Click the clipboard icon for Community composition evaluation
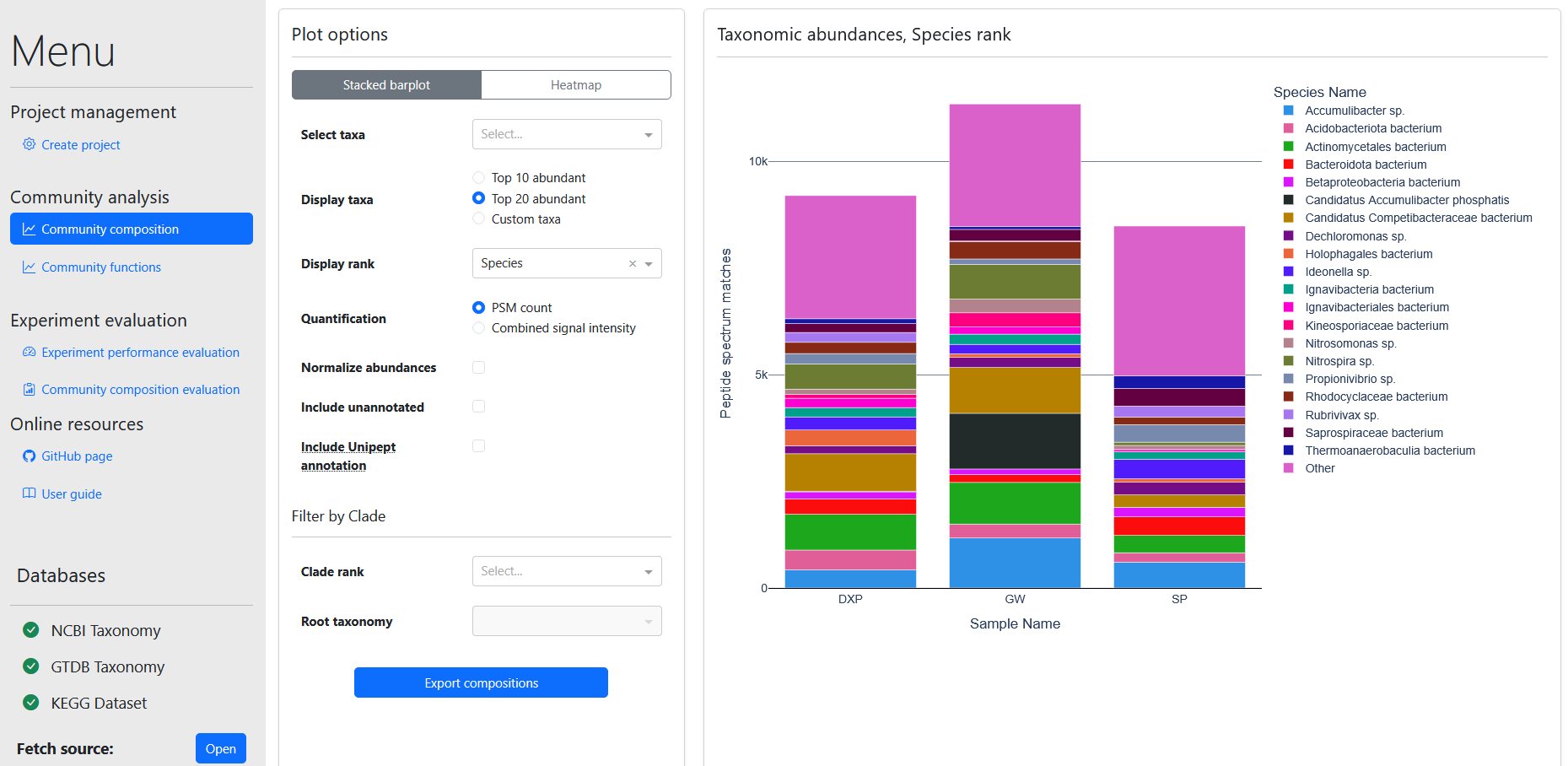The image size is (1568, 766). (30, 390)
